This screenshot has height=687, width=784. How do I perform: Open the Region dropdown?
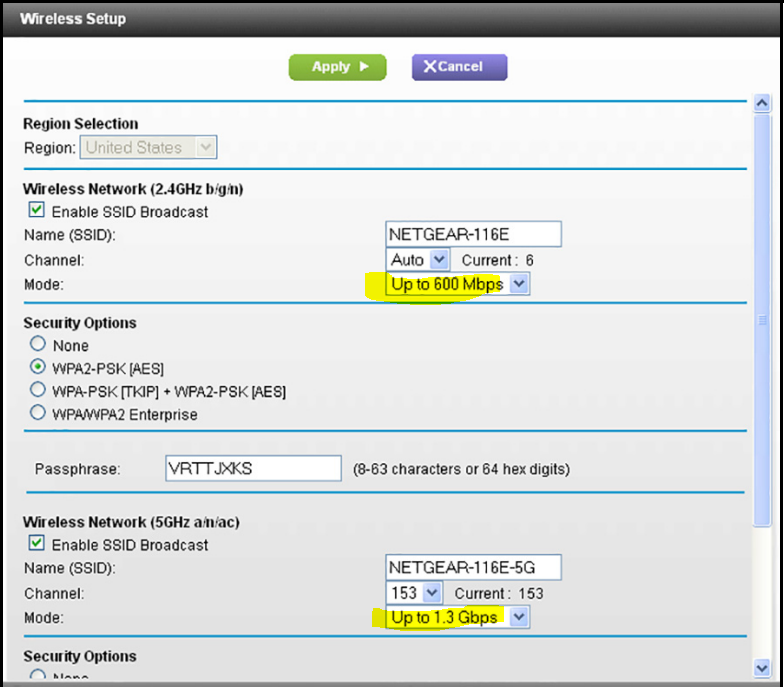pos(150,148)
